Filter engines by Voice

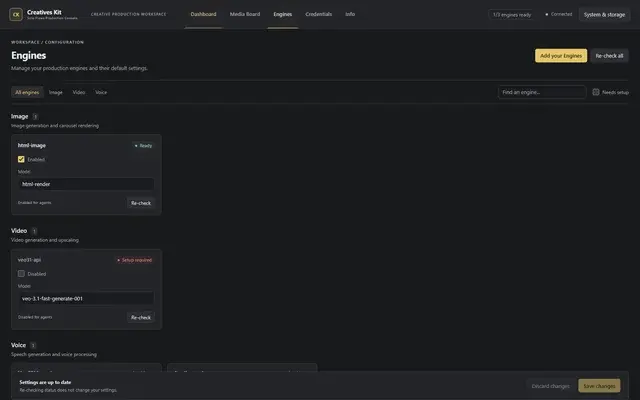click(x=101, y=92)
